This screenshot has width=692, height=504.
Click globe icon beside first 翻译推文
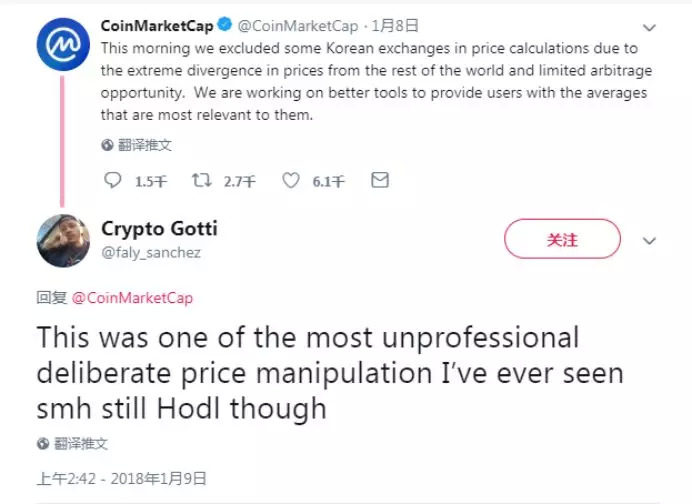pos(107,145)
